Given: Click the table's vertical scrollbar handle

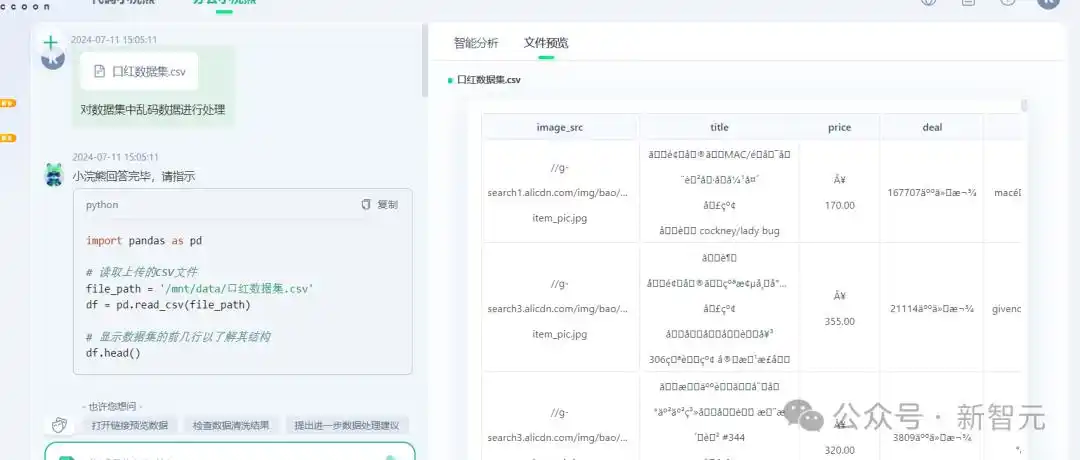Looking at the screenshot, I should pos(1024,106).
